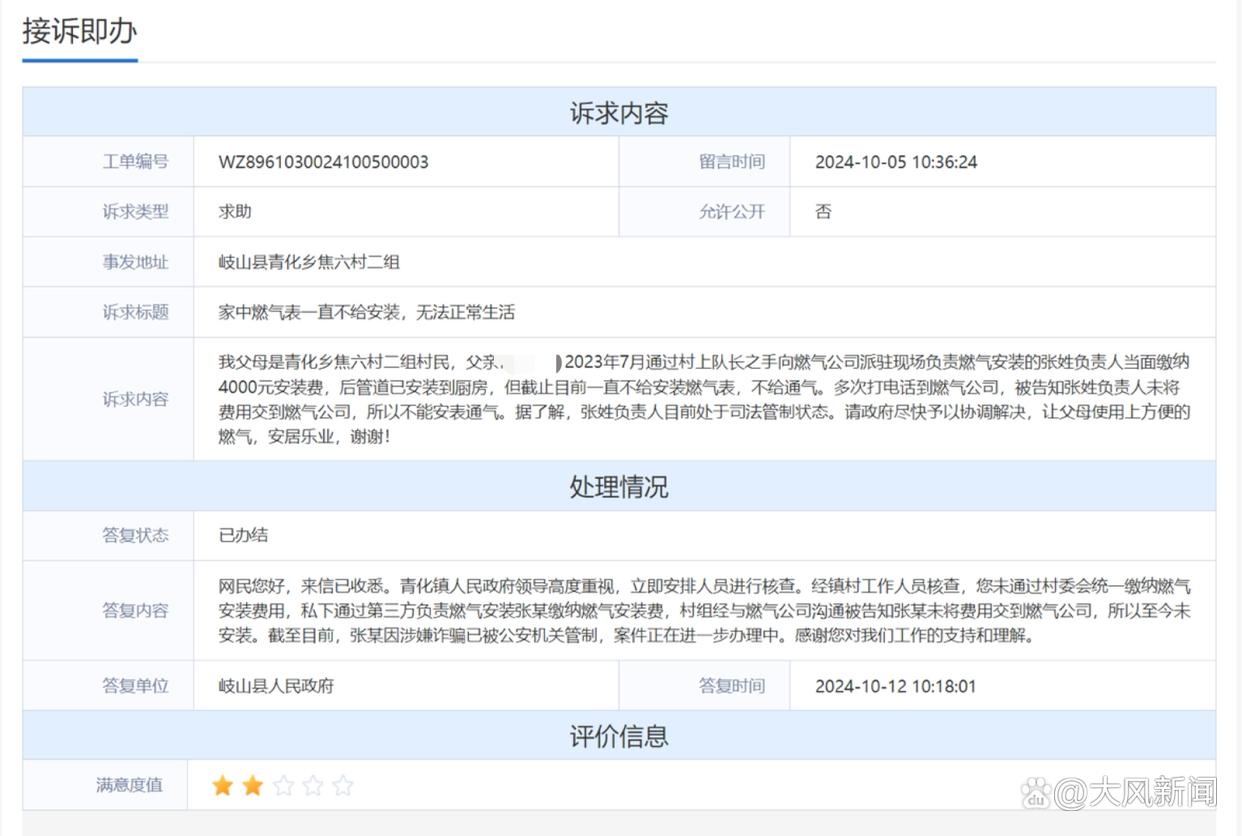
Task: Click the @大风新闻 watermark text
Action: [x=1136, y=792]
